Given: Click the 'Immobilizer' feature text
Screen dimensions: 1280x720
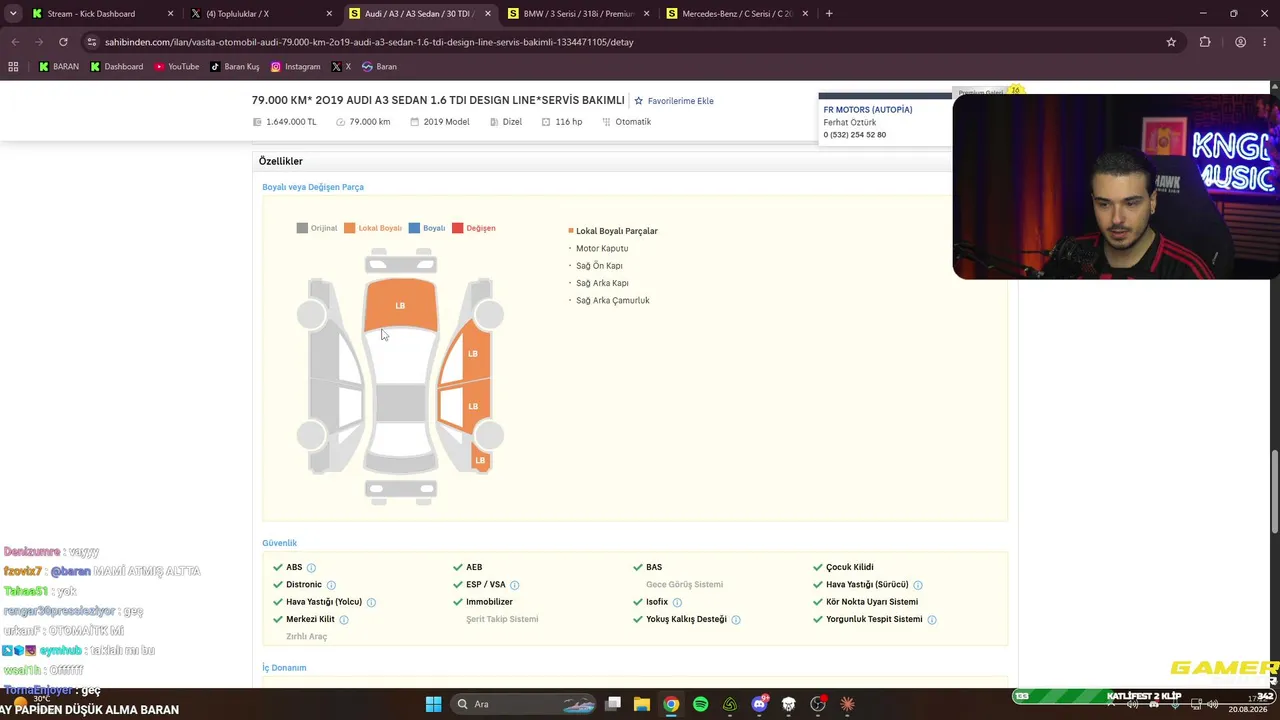Looking at the screenshot, I should (x=489, y=602).
